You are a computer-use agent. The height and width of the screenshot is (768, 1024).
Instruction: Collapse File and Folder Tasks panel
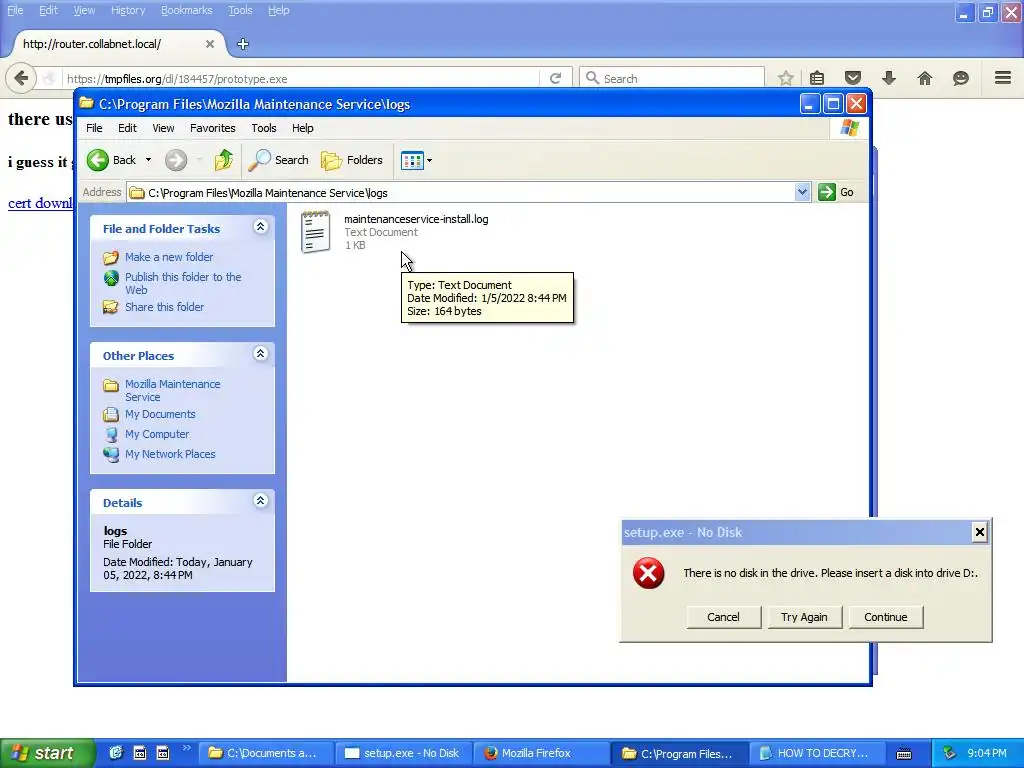pyautogui.click(x=260, y=227)
